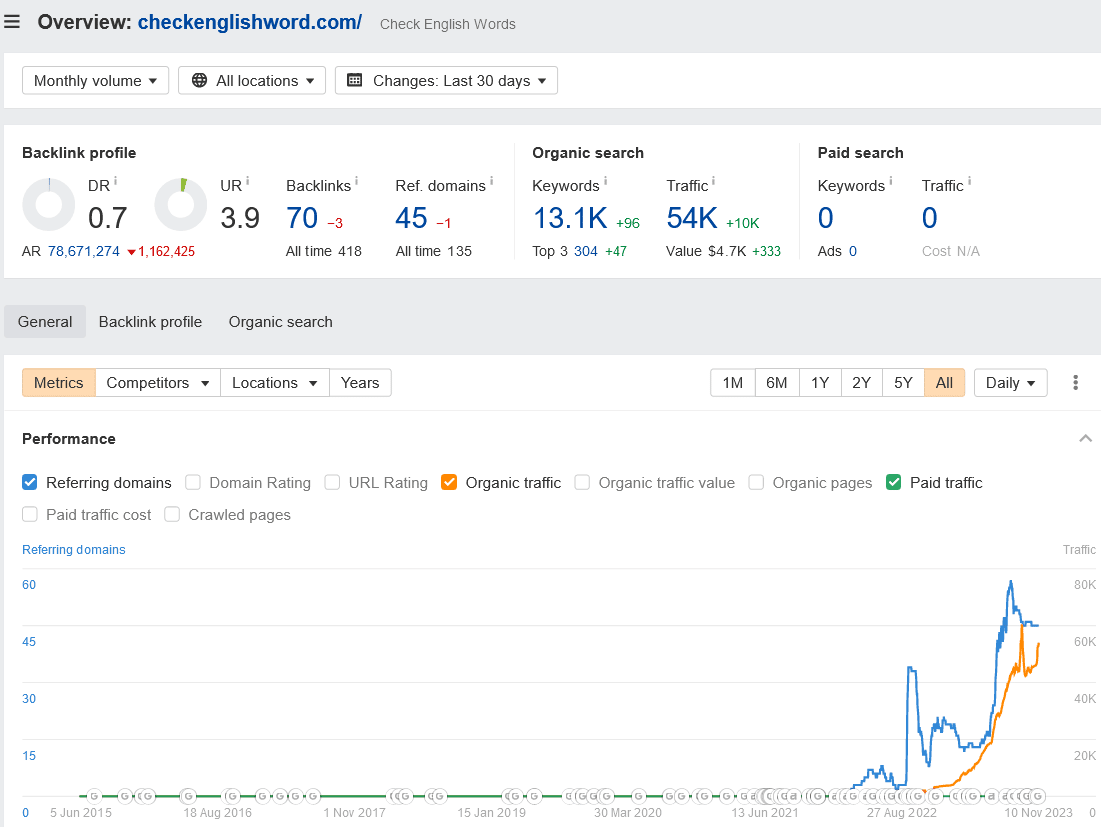Set chart range to 2Y

click(x=862, y=383)
